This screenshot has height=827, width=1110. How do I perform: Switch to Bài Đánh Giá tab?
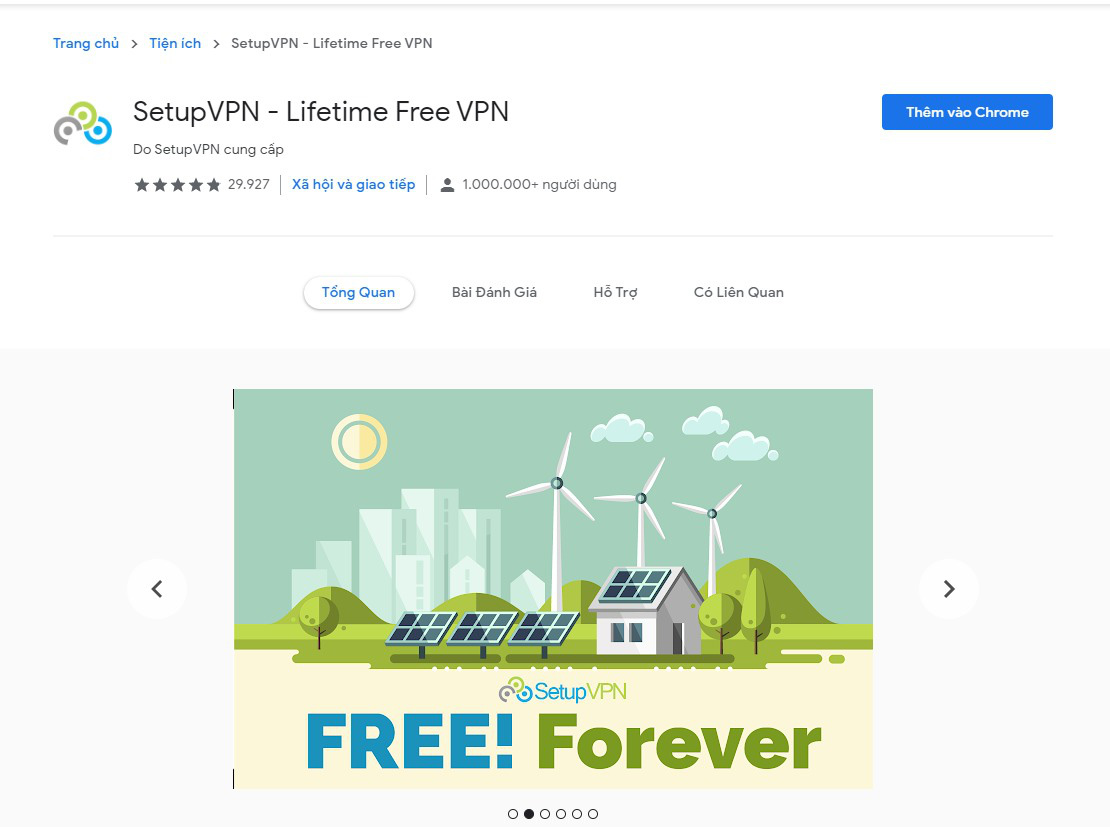(494, 292)
